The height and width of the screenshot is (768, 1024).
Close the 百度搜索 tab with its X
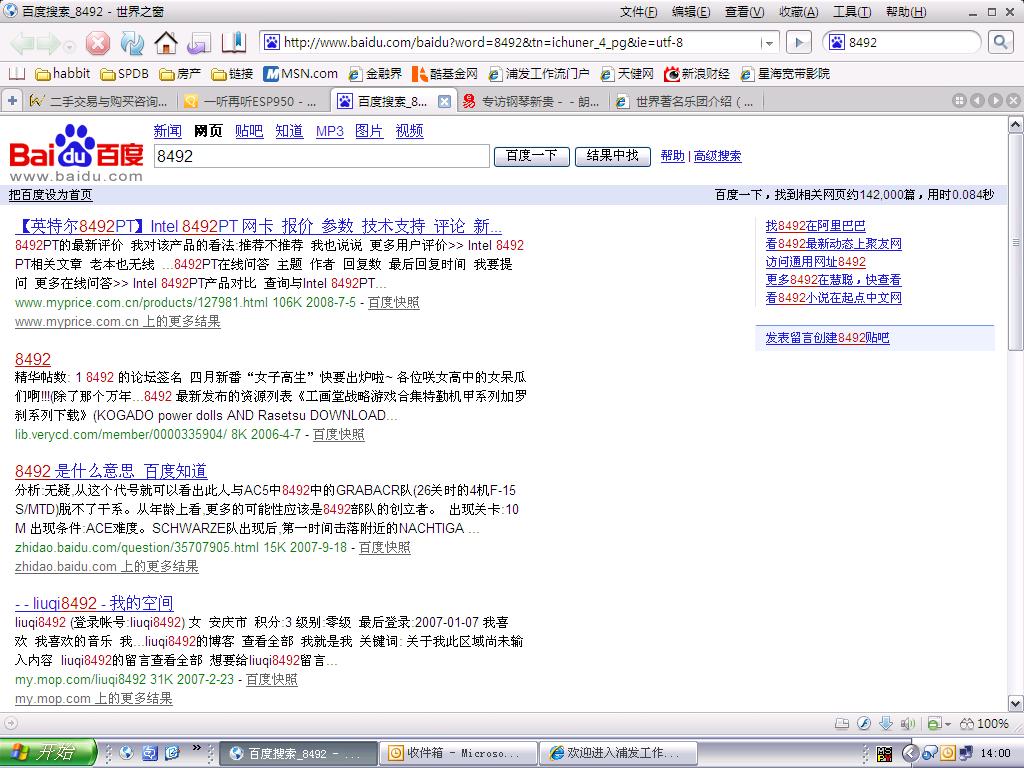[x=444, y=101]
